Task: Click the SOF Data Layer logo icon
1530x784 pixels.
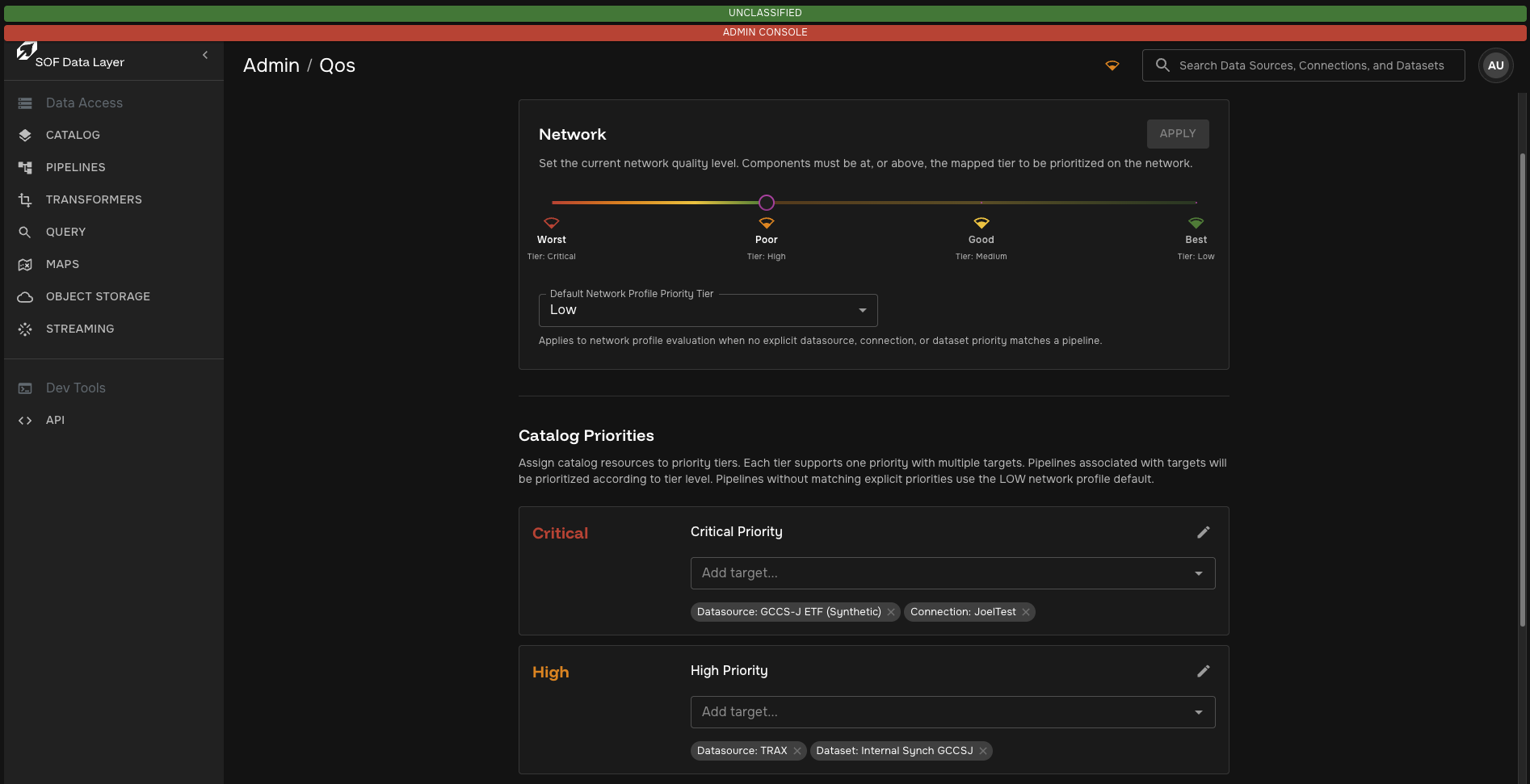Action: pos(26,52)
